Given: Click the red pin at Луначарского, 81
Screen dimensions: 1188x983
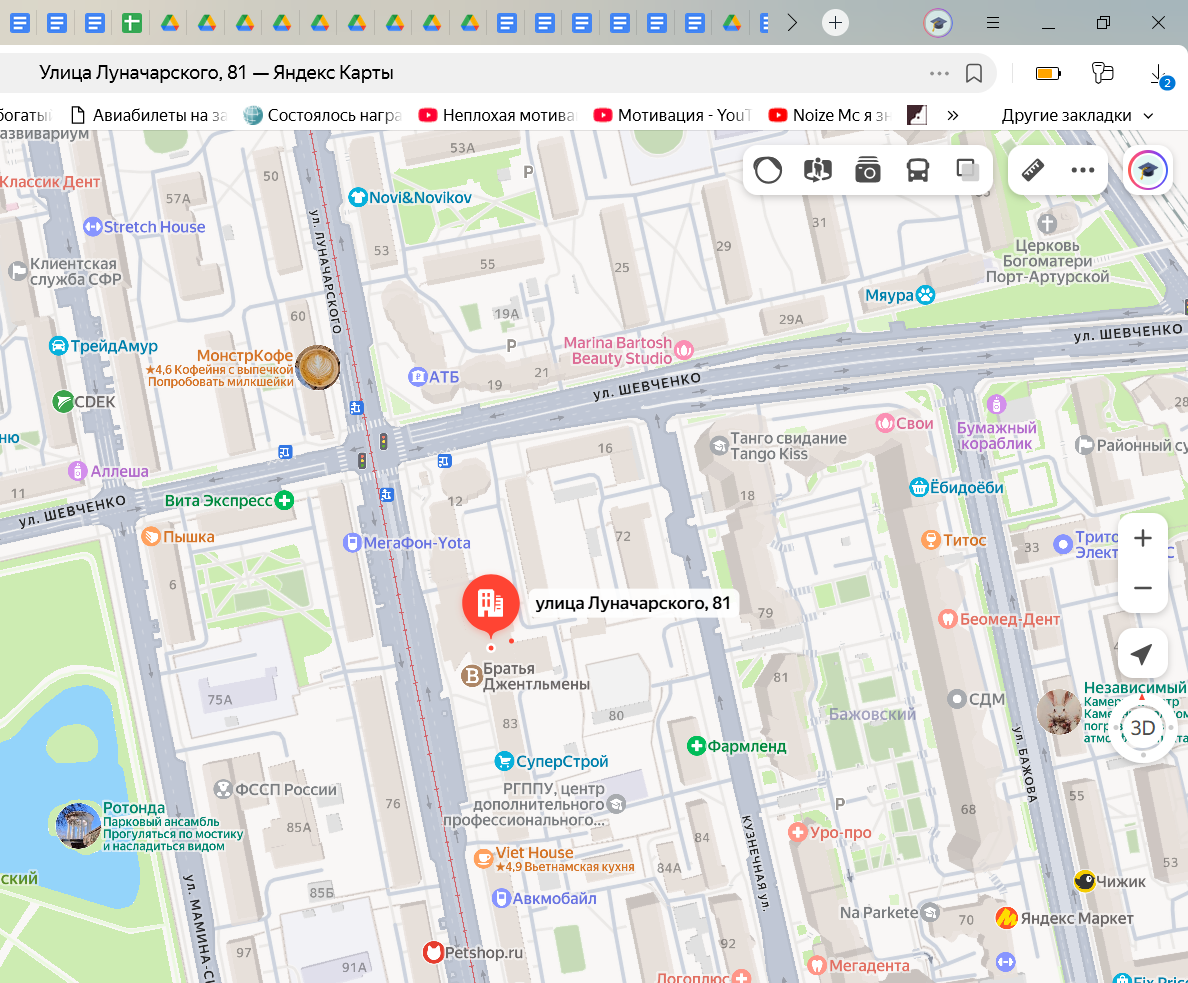Looking at the screenshot, I should [490, 603].
